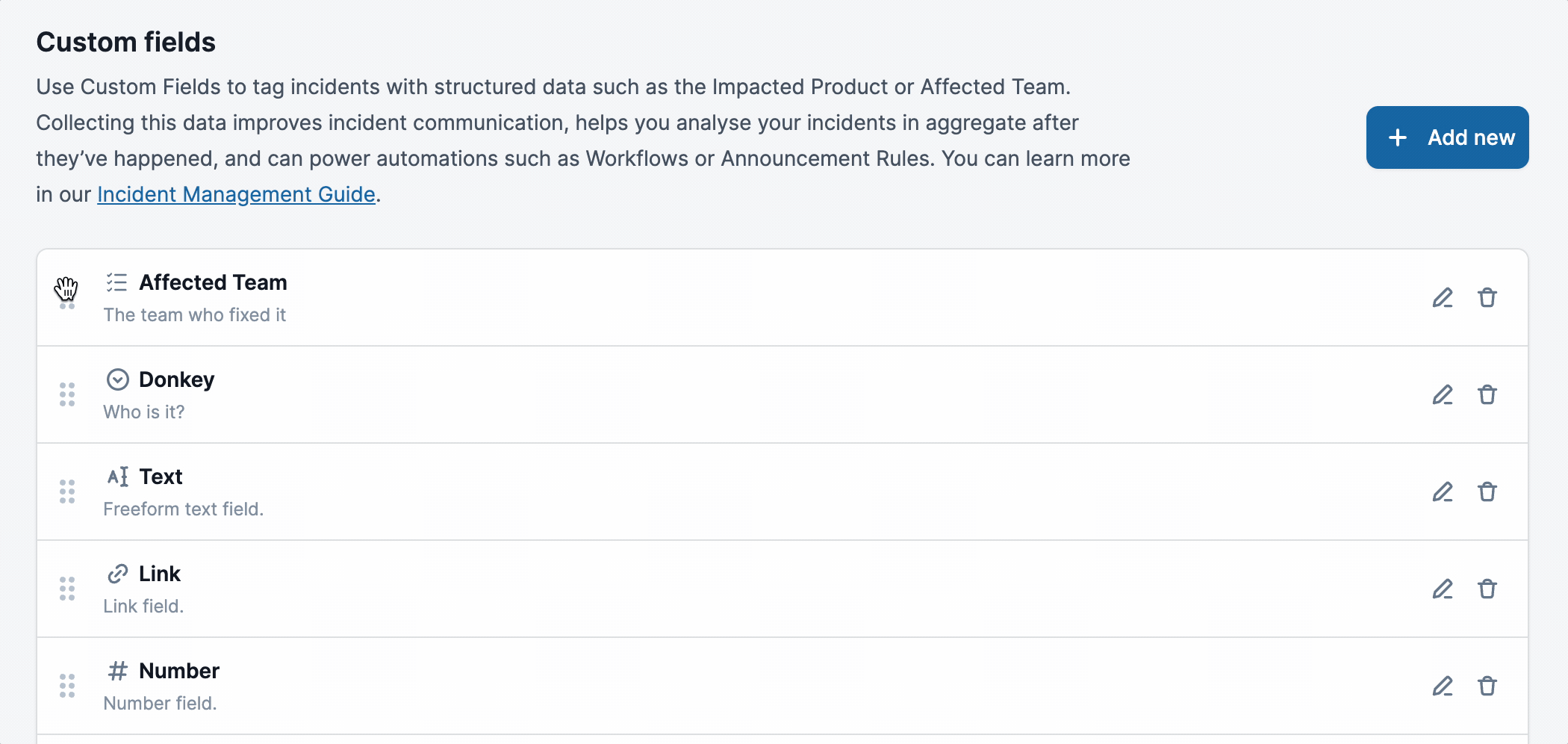The height and width of the screenshot is (744, 1568).
Task: Trash the Number custom field
Action: pos(1487,686)
